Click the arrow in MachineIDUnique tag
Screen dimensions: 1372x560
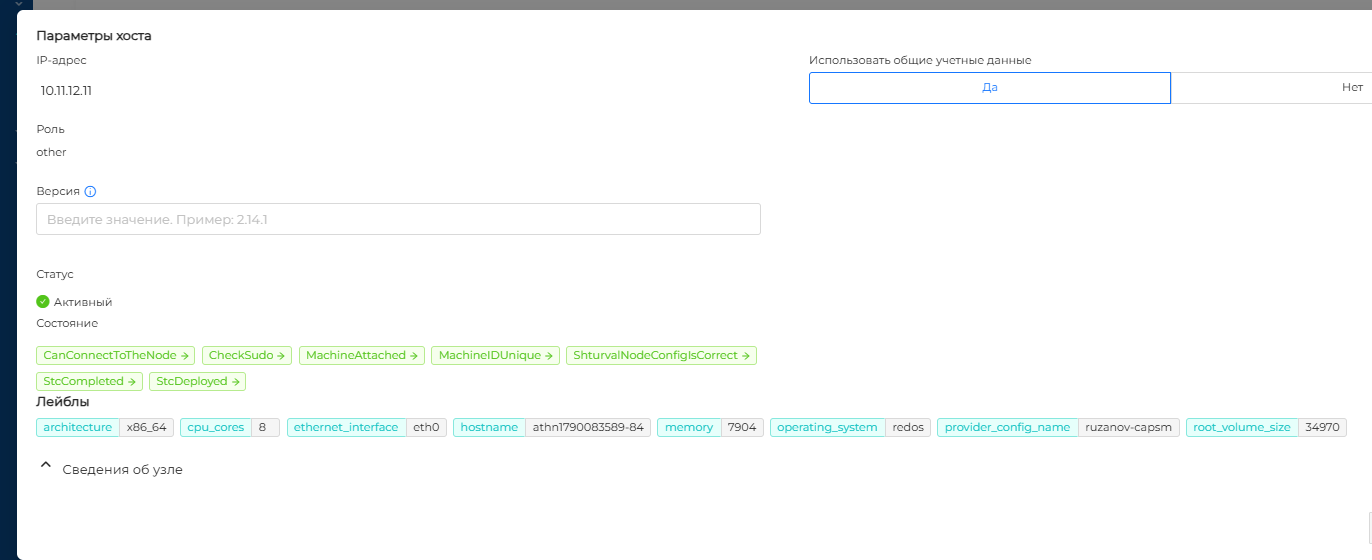(549, 355)
